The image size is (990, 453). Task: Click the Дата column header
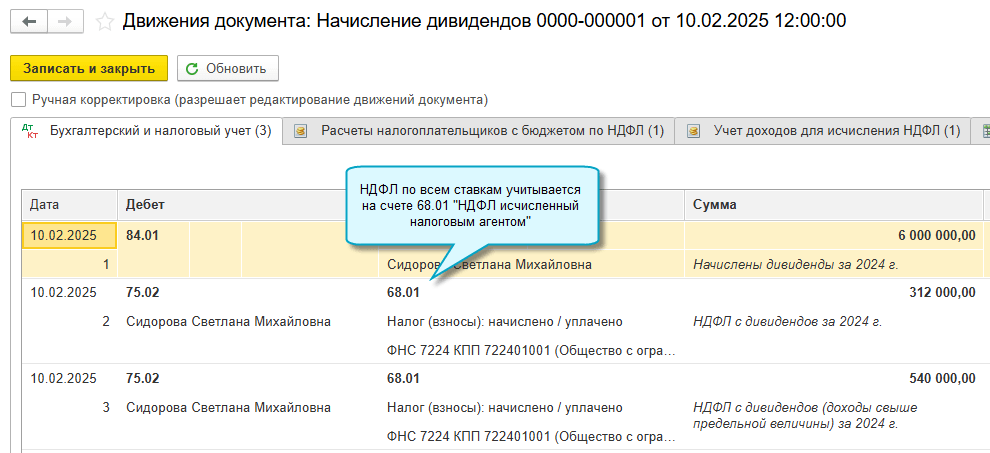pyautogui.click(x=69, y=205)
